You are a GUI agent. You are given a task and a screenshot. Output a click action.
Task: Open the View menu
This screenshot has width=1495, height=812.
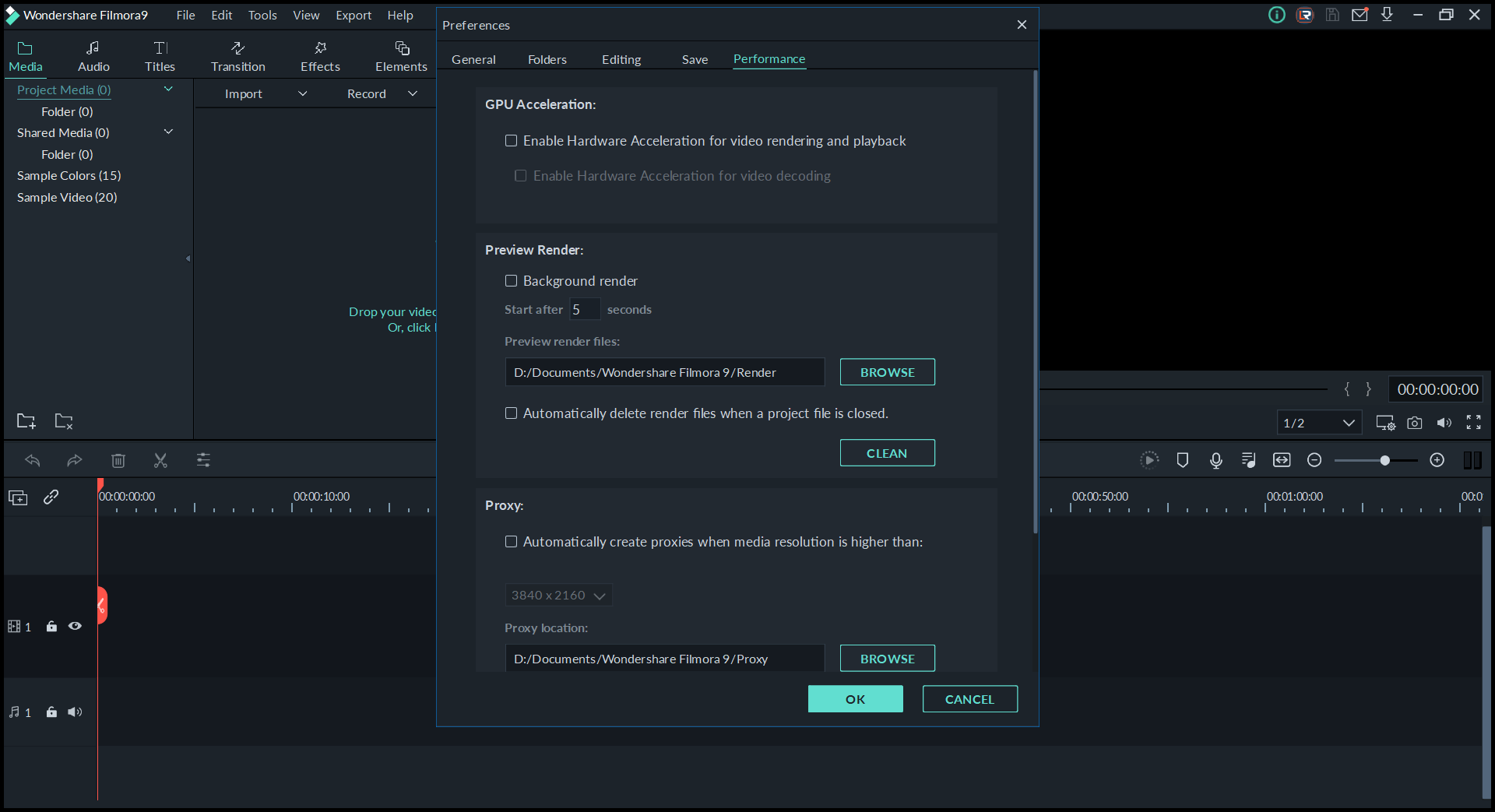[x=306, y=15]
